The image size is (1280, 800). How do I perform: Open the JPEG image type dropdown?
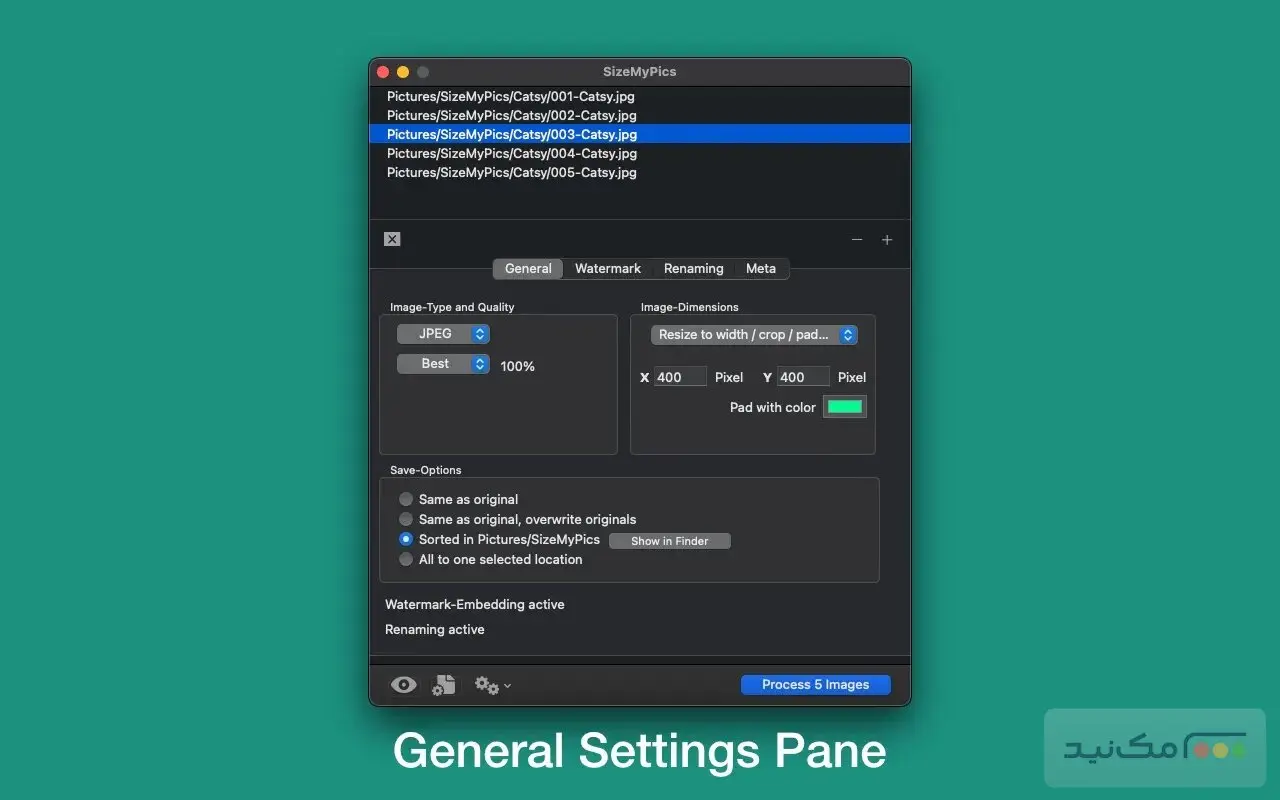[443, 334]
